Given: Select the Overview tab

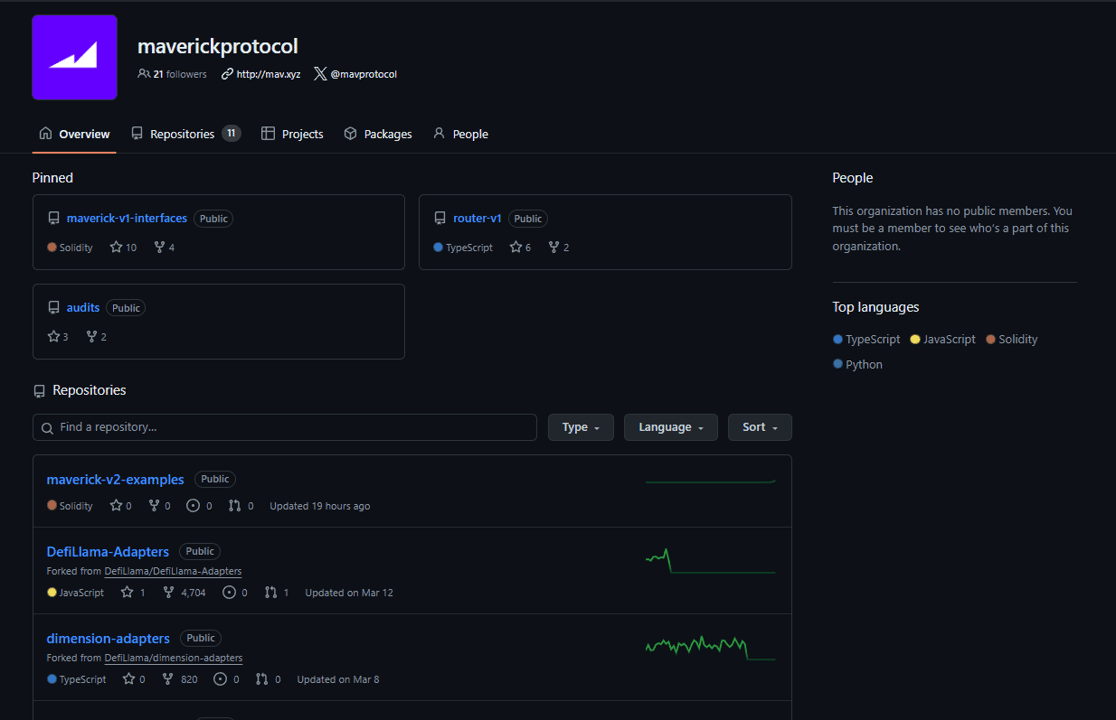Looking at the screenshot, I should pos(74,134).
